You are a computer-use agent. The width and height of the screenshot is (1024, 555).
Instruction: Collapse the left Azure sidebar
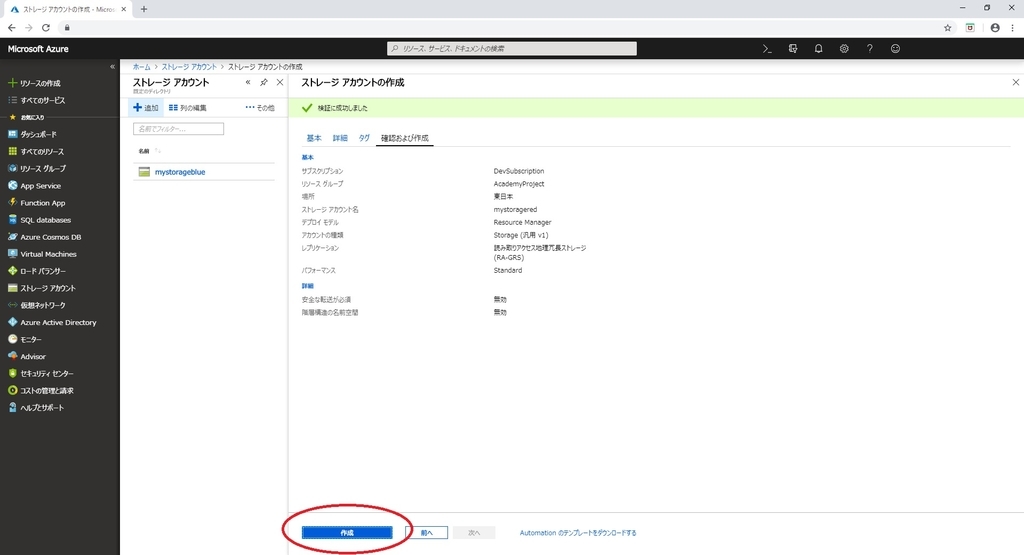[112, 67]
